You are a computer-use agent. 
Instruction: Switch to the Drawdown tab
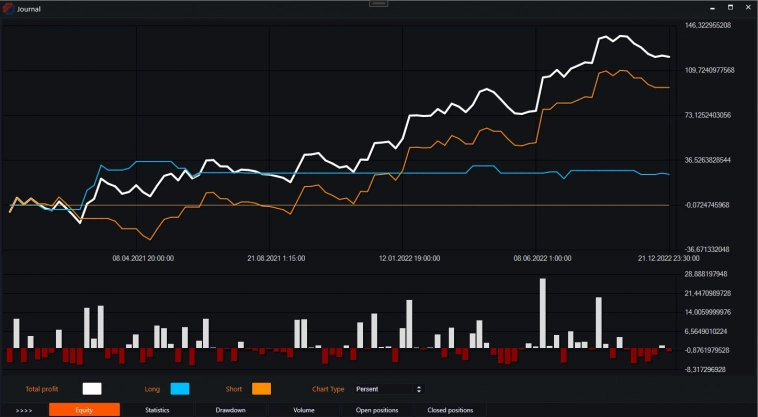(231, 410)
